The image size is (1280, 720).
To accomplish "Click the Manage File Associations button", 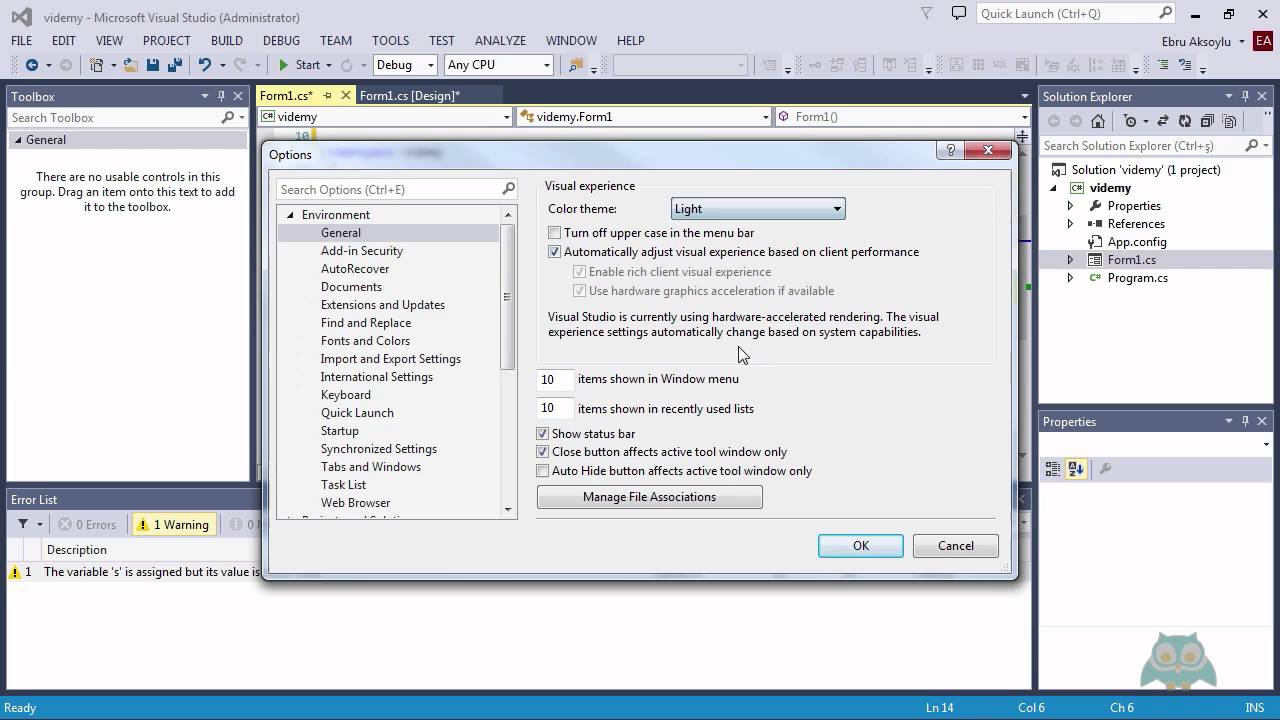I will pyautogui.click(x=650, y=497).
